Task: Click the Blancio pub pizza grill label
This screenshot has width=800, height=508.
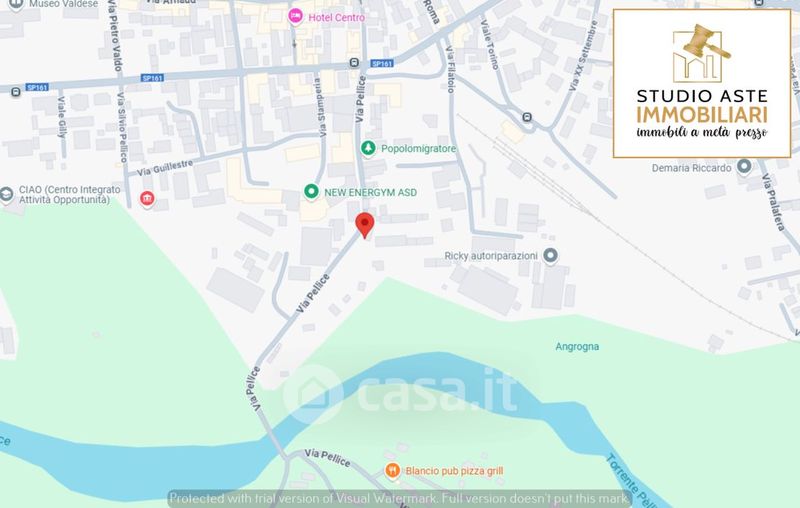Action: (x=454, y=471)
